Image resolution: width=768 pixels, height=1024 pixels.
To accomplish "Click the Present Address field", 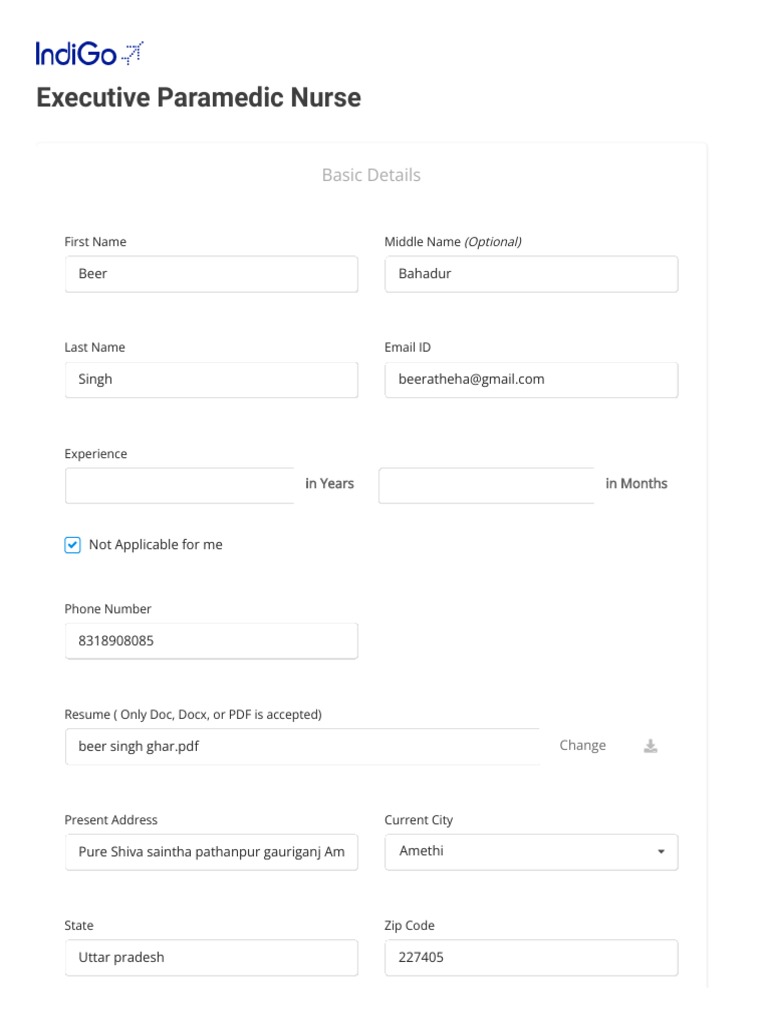I will point(211,852).
